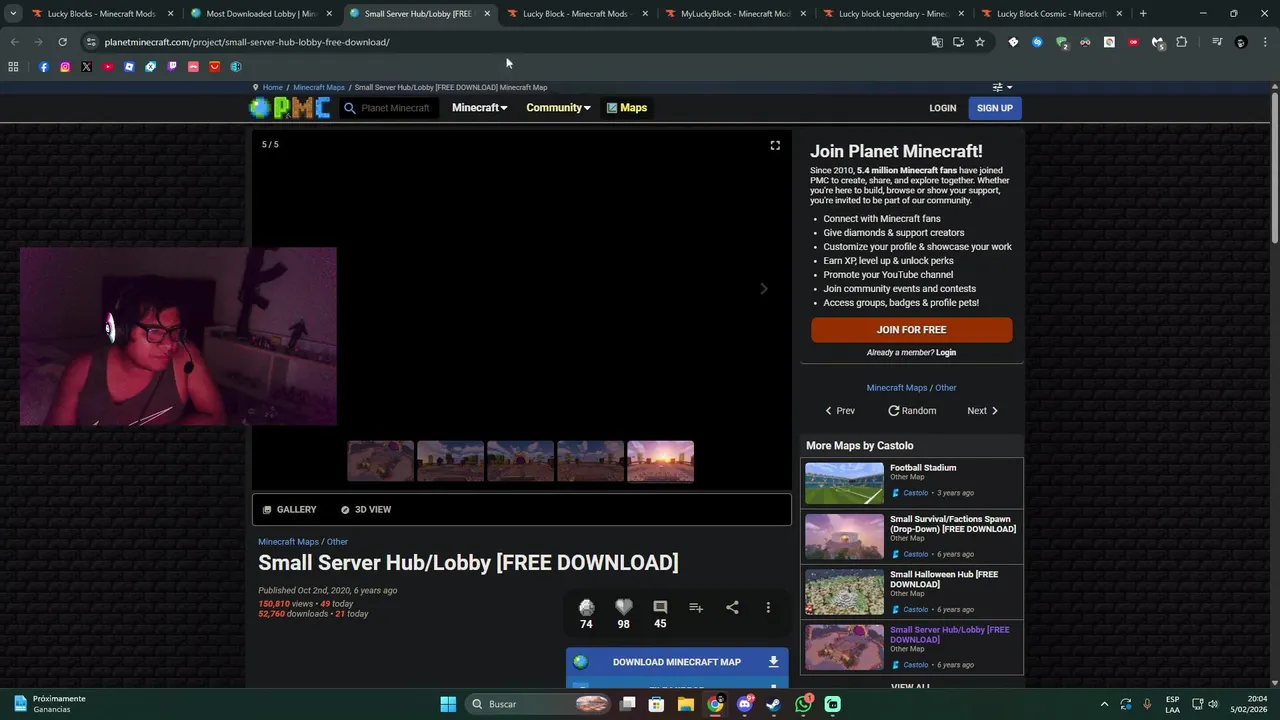
Task: Expand the Minecraft nav dropdown
Action: pos(479,108)
